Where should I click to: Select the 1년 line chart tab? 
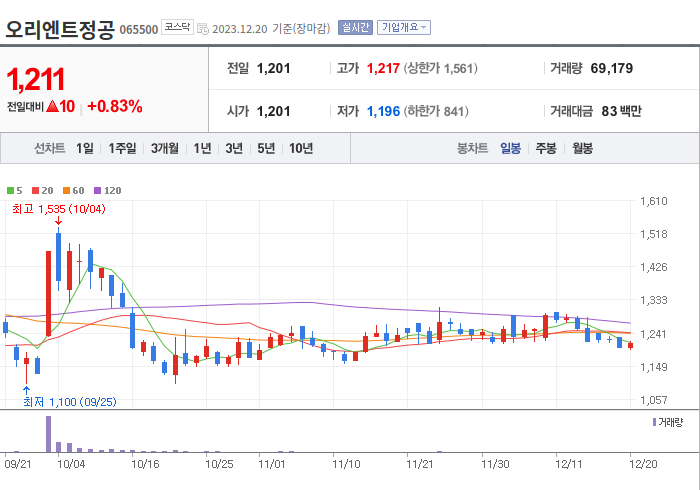202,148
